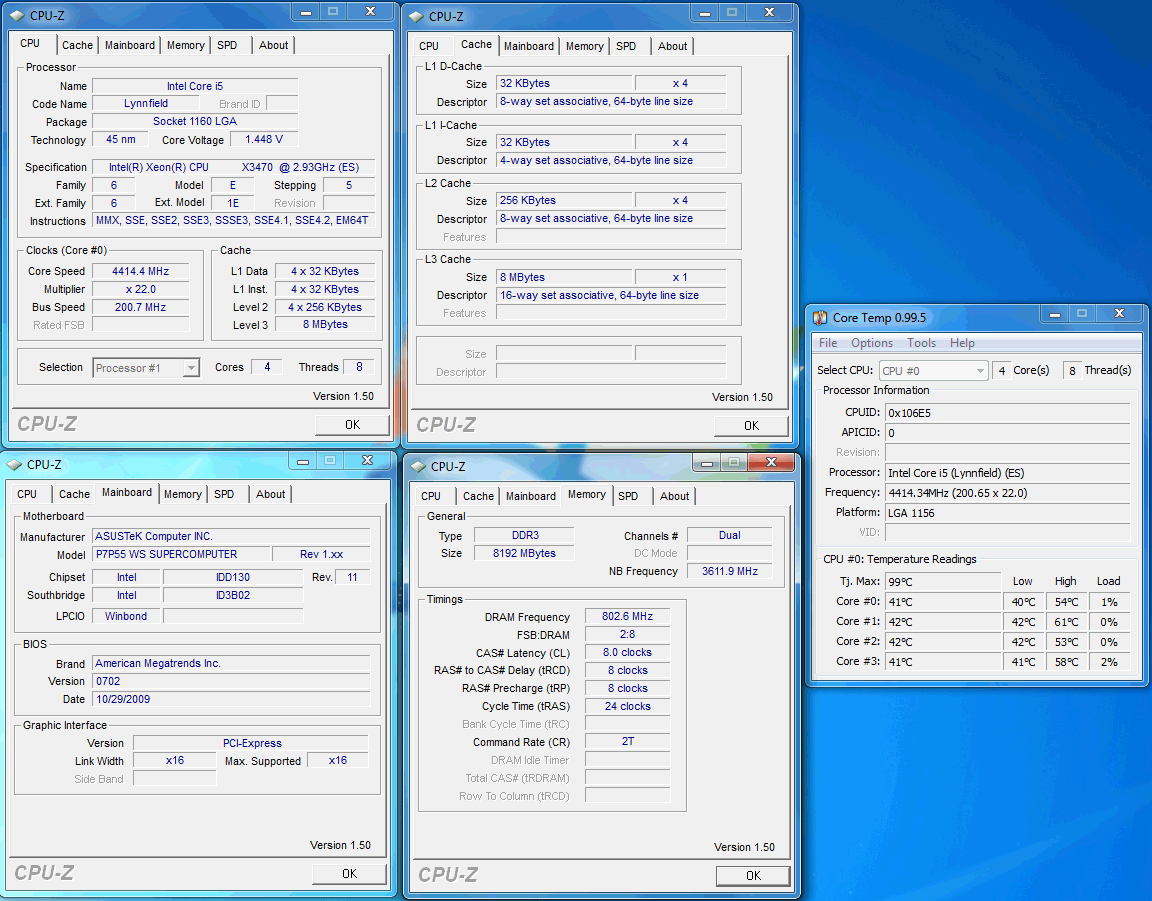Click the CPUID field "0x106E5" in Core Temp
Viewport: 1152px width, 901px height.
tap(1007, 413)
